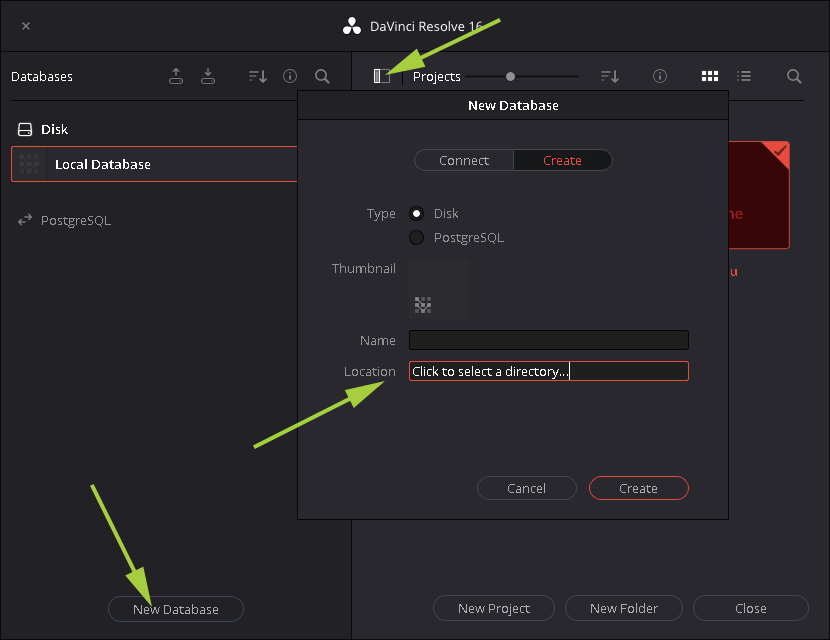
Task: Open the sort order dropdown for Databases
Action: coord(257,76)
